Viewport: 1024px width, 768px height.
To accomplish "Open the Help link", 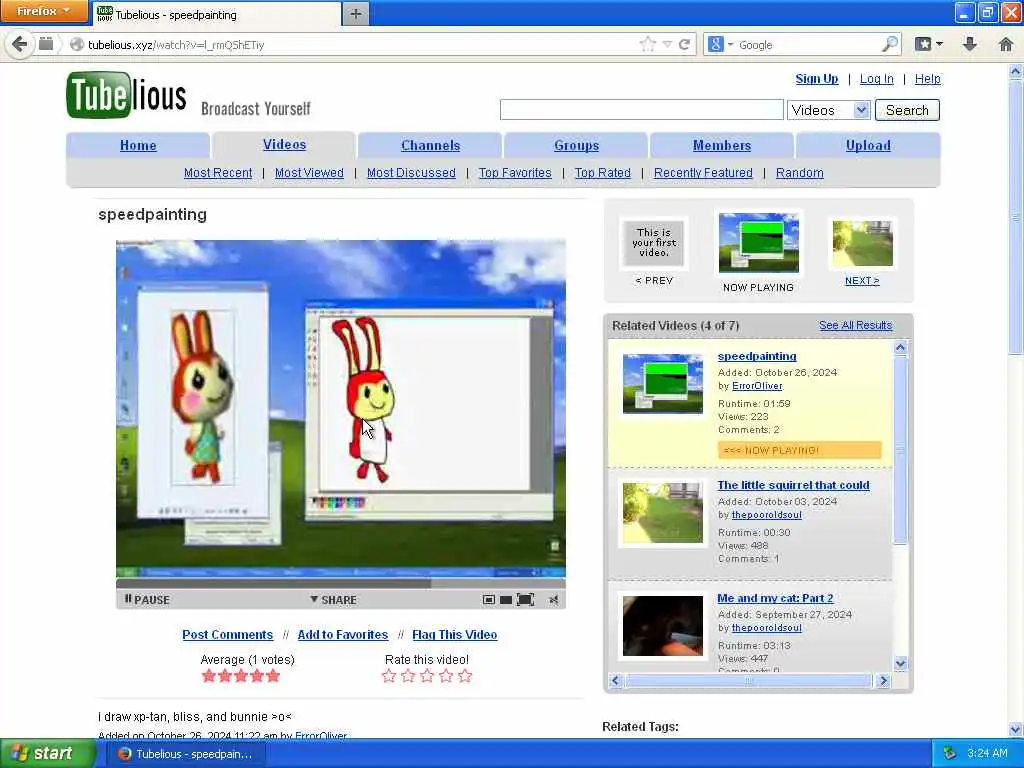I will (927, 78).
